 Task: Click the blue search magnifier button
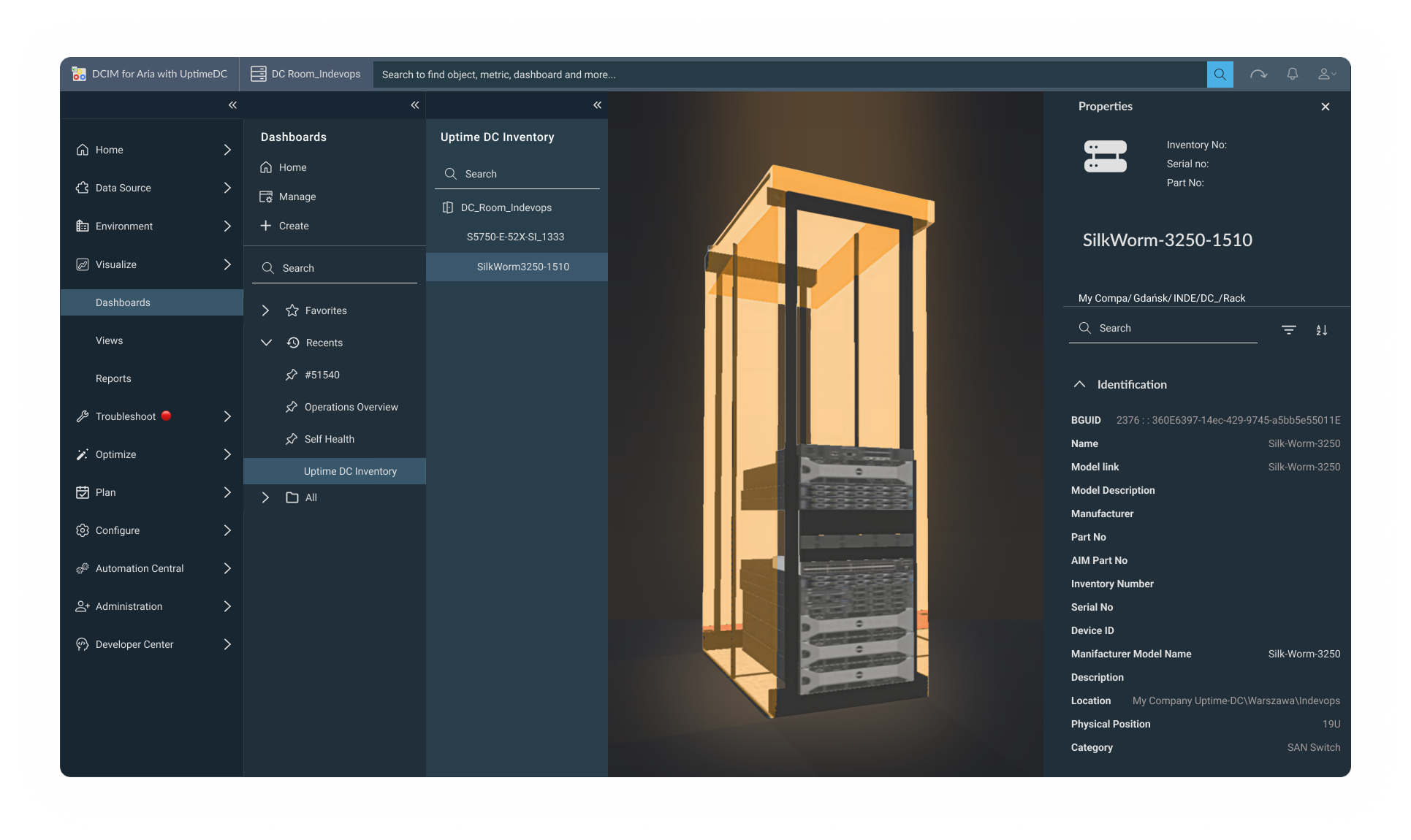(x=1220, y=75)
